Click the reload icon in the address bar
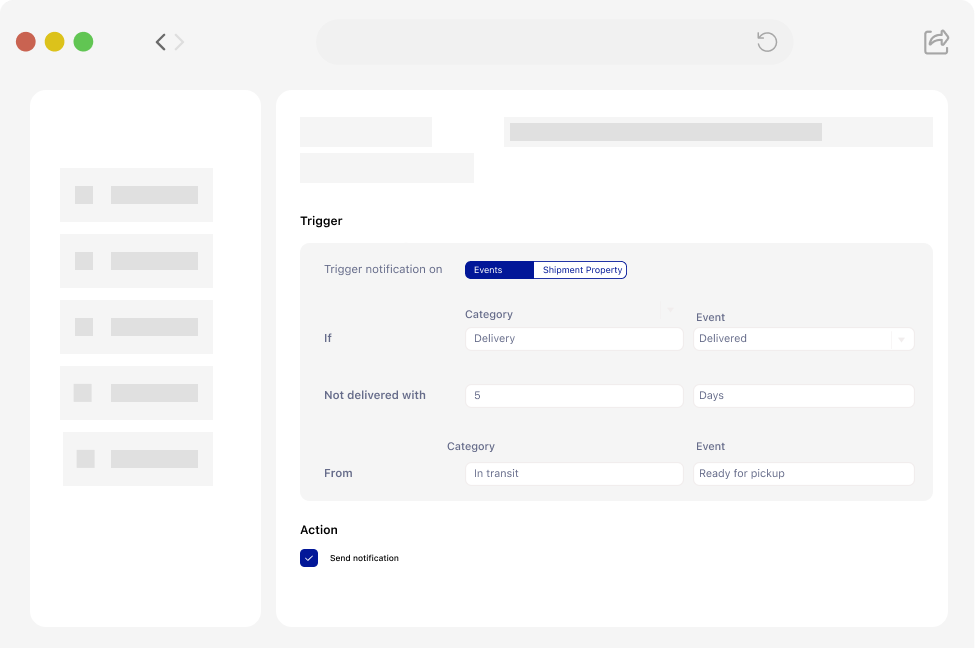Screen dimensions: 975x648 765,42
